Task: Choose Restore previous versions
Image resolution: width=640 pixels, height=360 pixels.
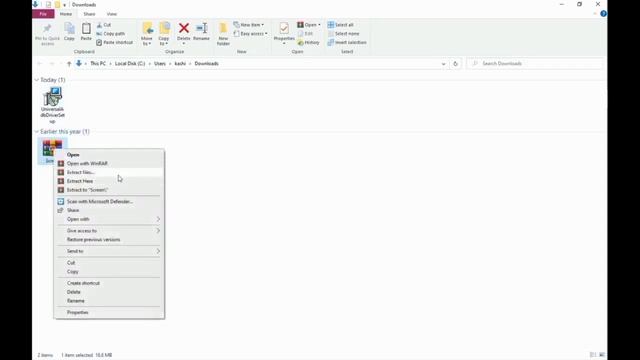Action: tap(109, 240)
